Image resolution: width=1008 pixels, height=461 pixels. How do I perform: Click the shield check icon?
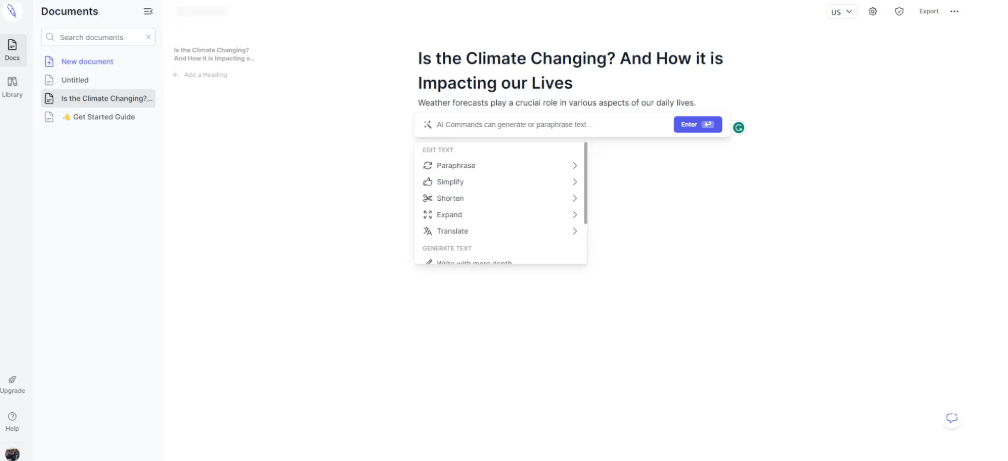pos(899,11)
